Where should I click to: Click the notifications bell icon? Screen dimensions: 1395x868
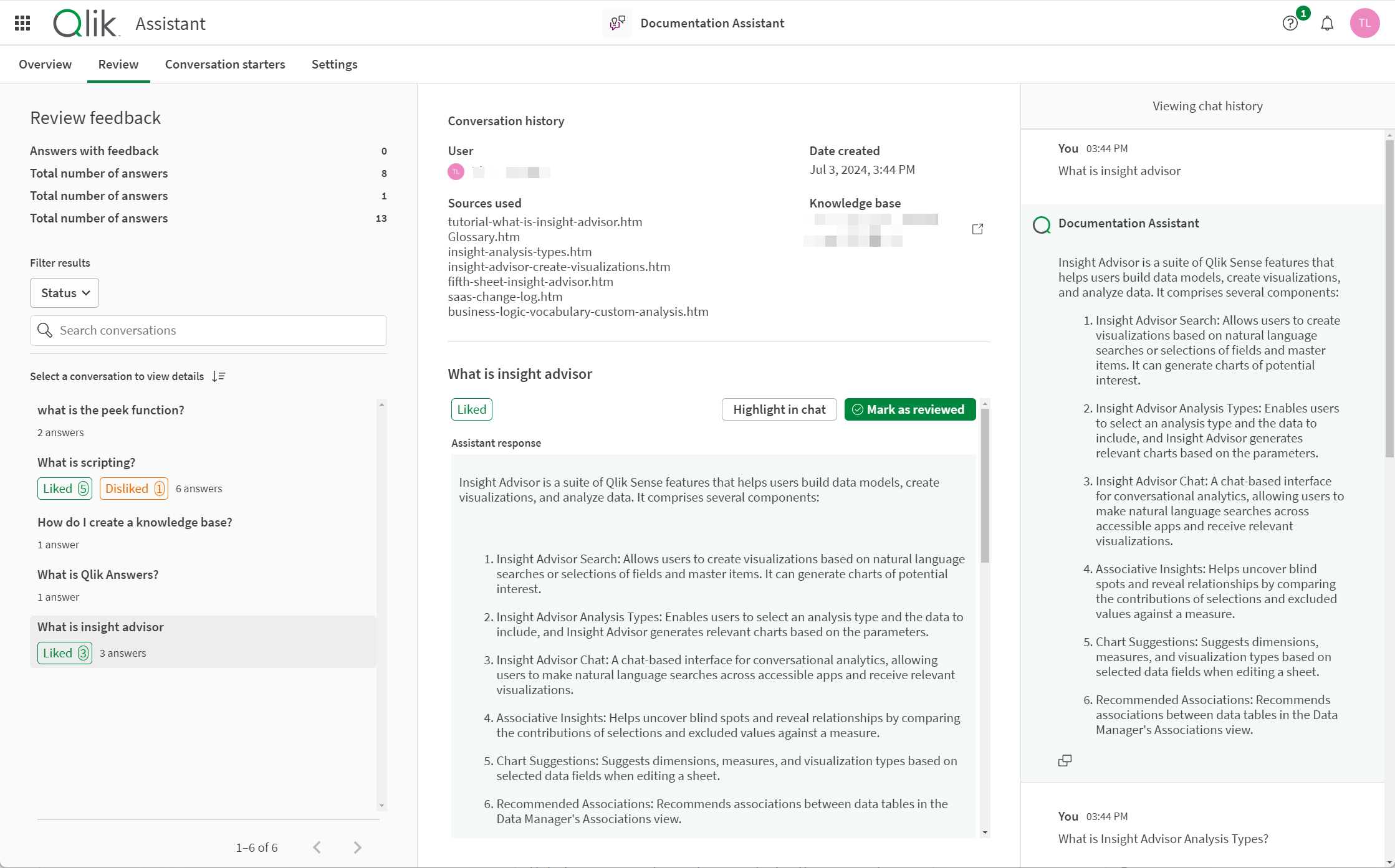pyautogui.click(x=1327, y=23)
